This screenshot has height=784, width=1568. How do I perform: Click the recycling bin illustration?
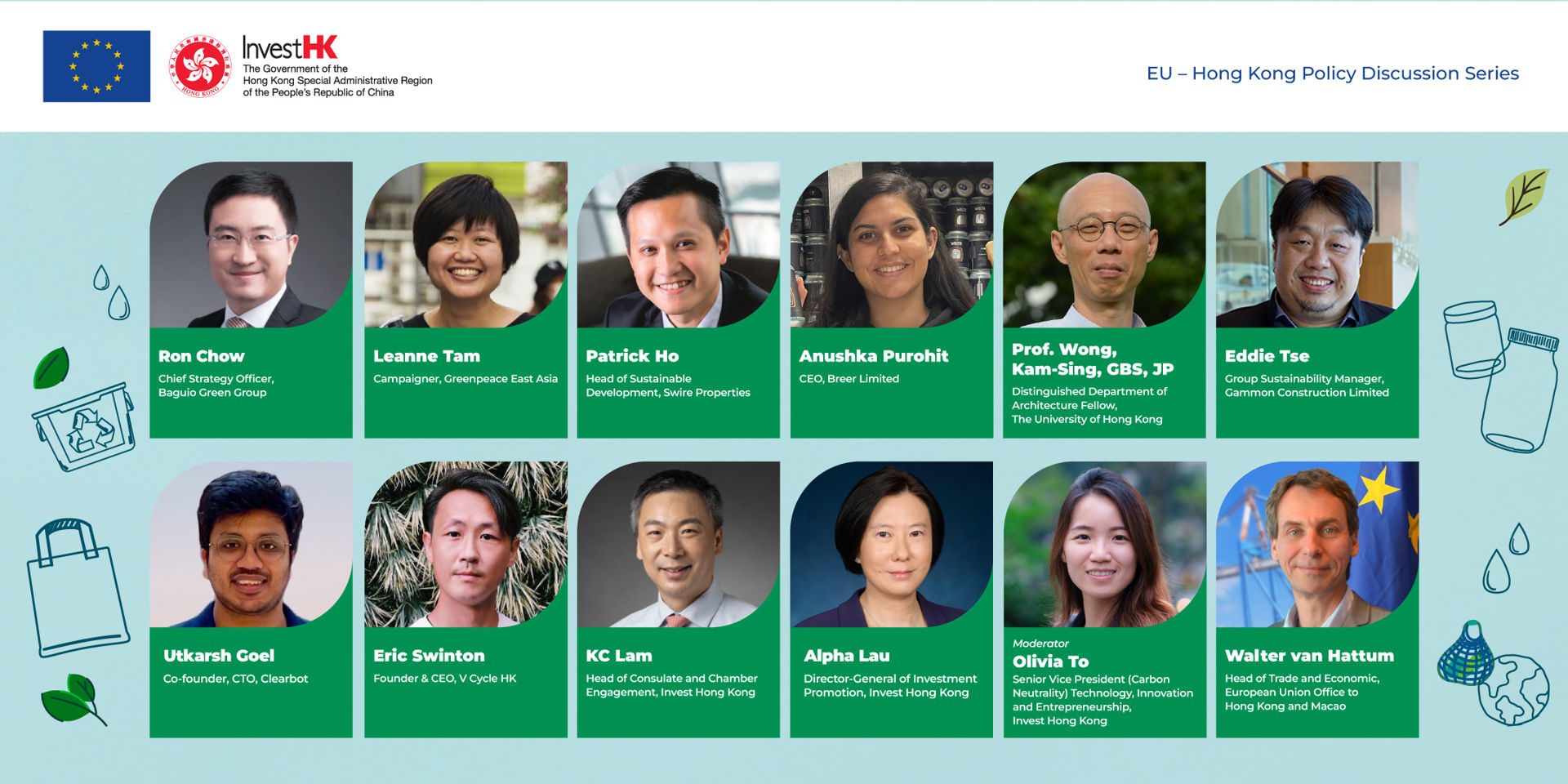84,425
